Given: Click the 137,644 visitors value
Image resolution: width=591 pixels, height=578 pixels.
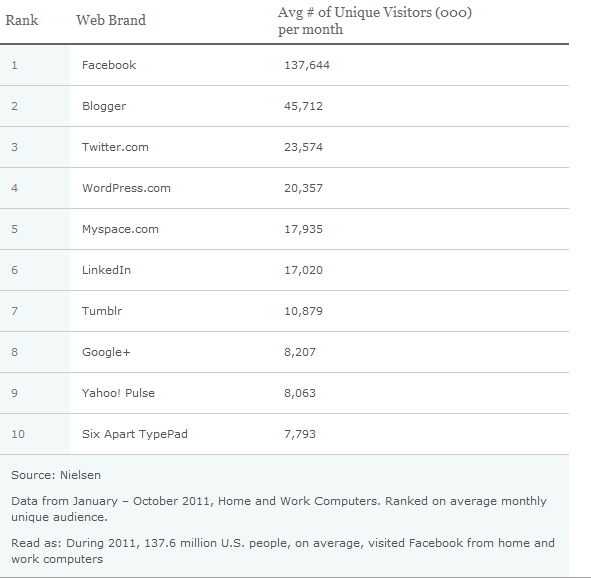Looking at the screenshot, I should tap(307, 65).
